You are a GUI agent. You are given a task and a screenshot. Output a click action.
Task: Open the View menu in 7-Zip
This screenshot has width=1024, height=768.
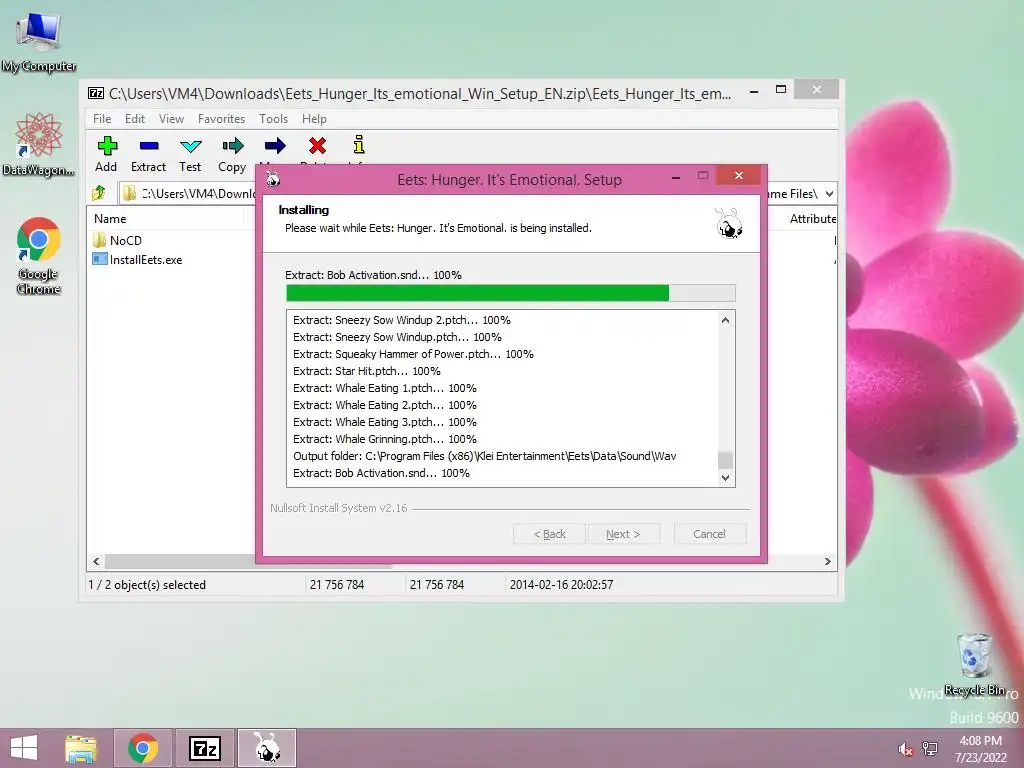coord(171,119)
